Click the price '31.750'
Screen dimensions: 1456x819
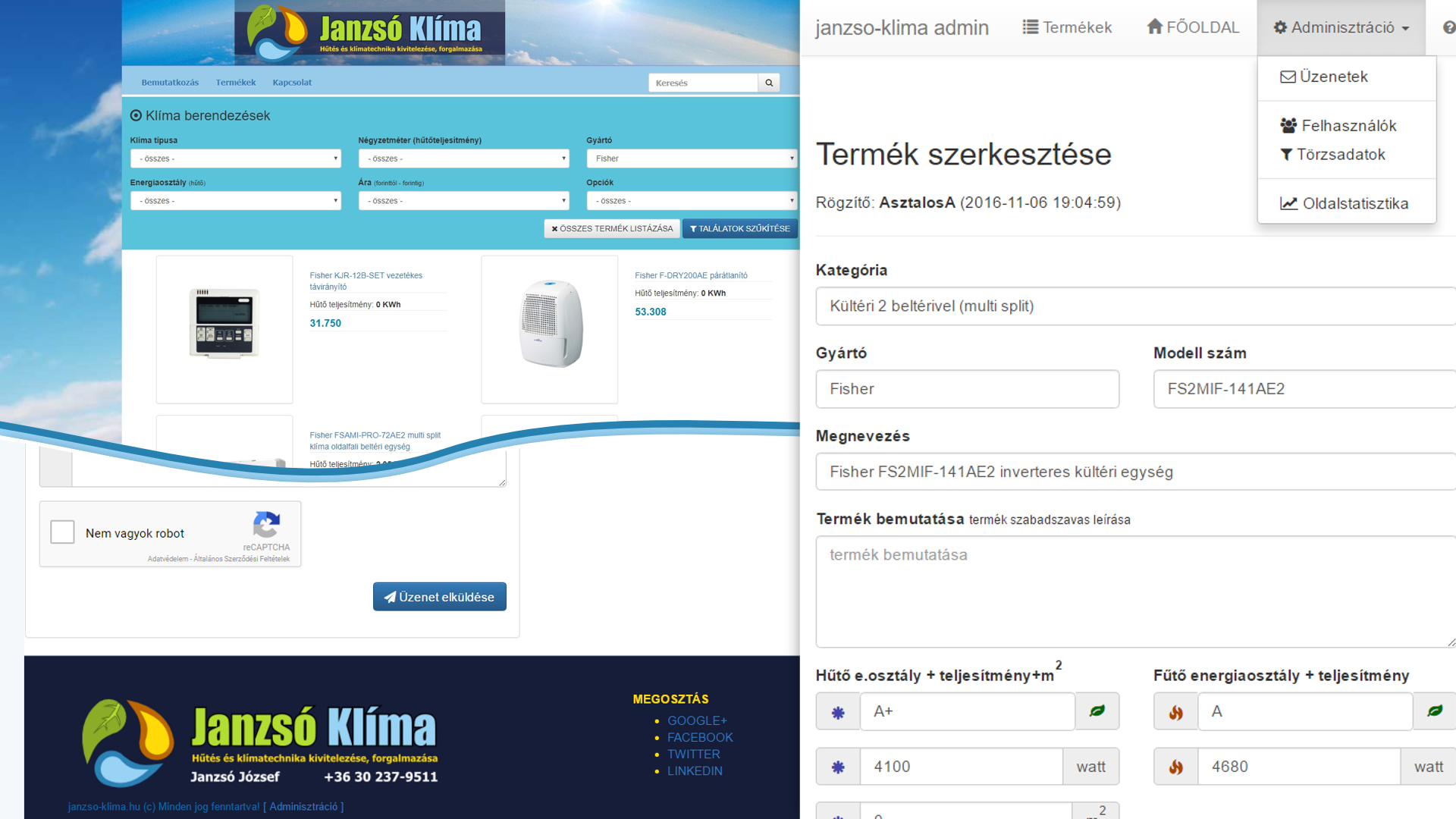[x=325, y=323]
